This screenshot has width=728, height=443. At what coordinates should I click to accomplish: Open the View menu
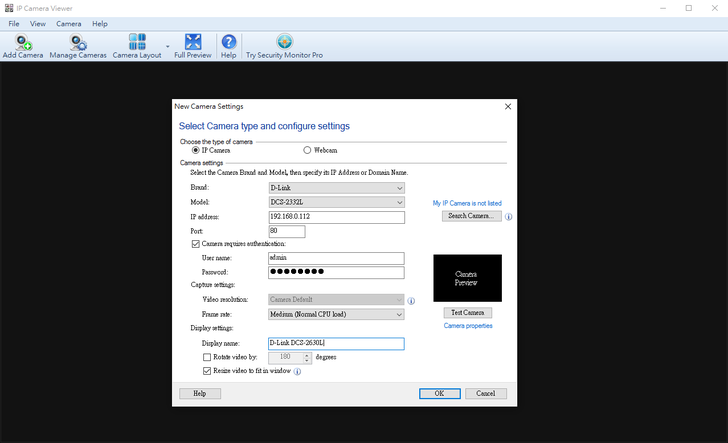[38, 23]
